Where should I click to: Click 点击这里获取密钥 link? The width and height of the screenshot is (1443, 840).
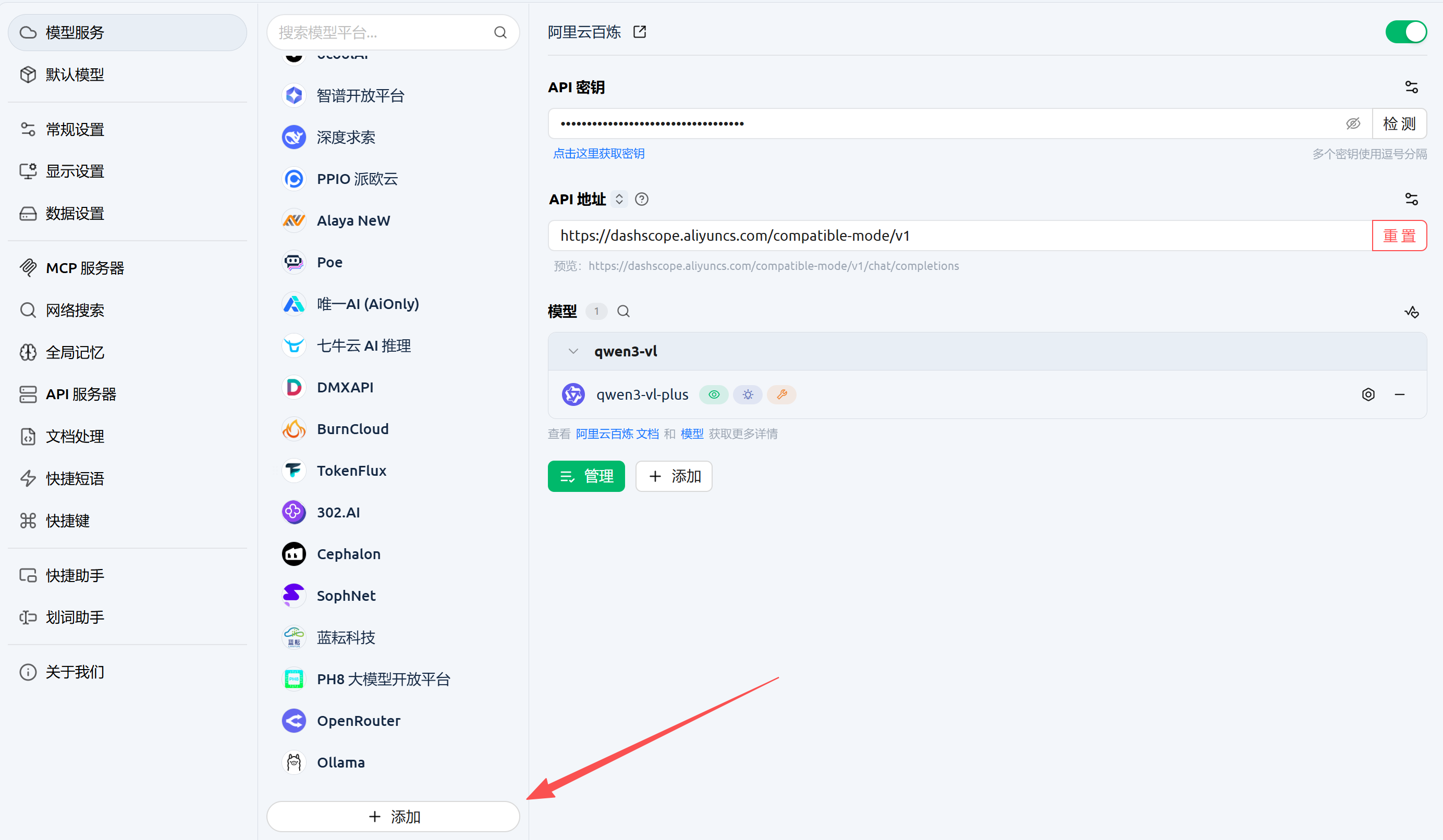click(x=598, y=153)
